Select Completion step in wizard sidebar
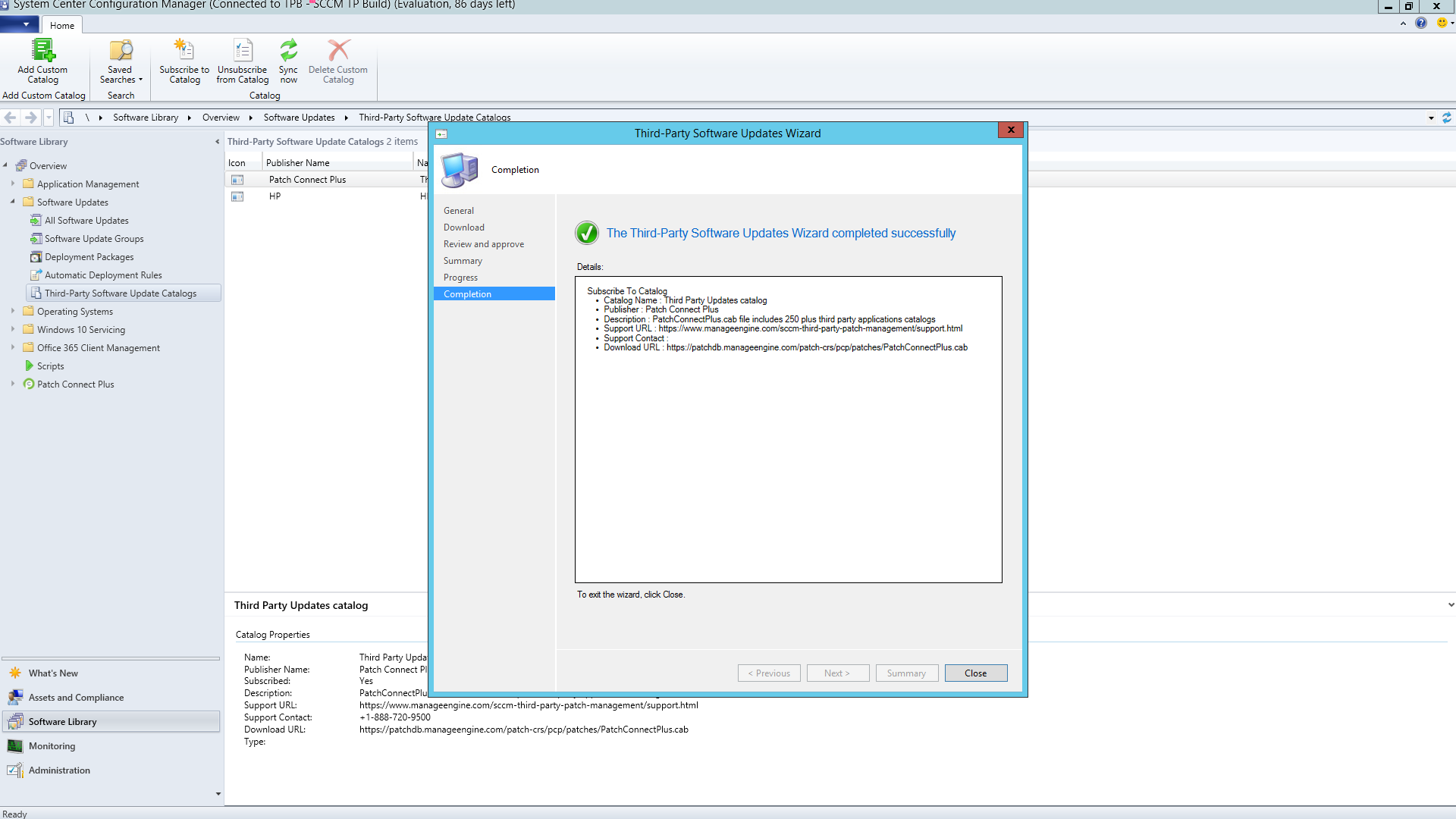The image size is (1456, 819). [468, 294]
